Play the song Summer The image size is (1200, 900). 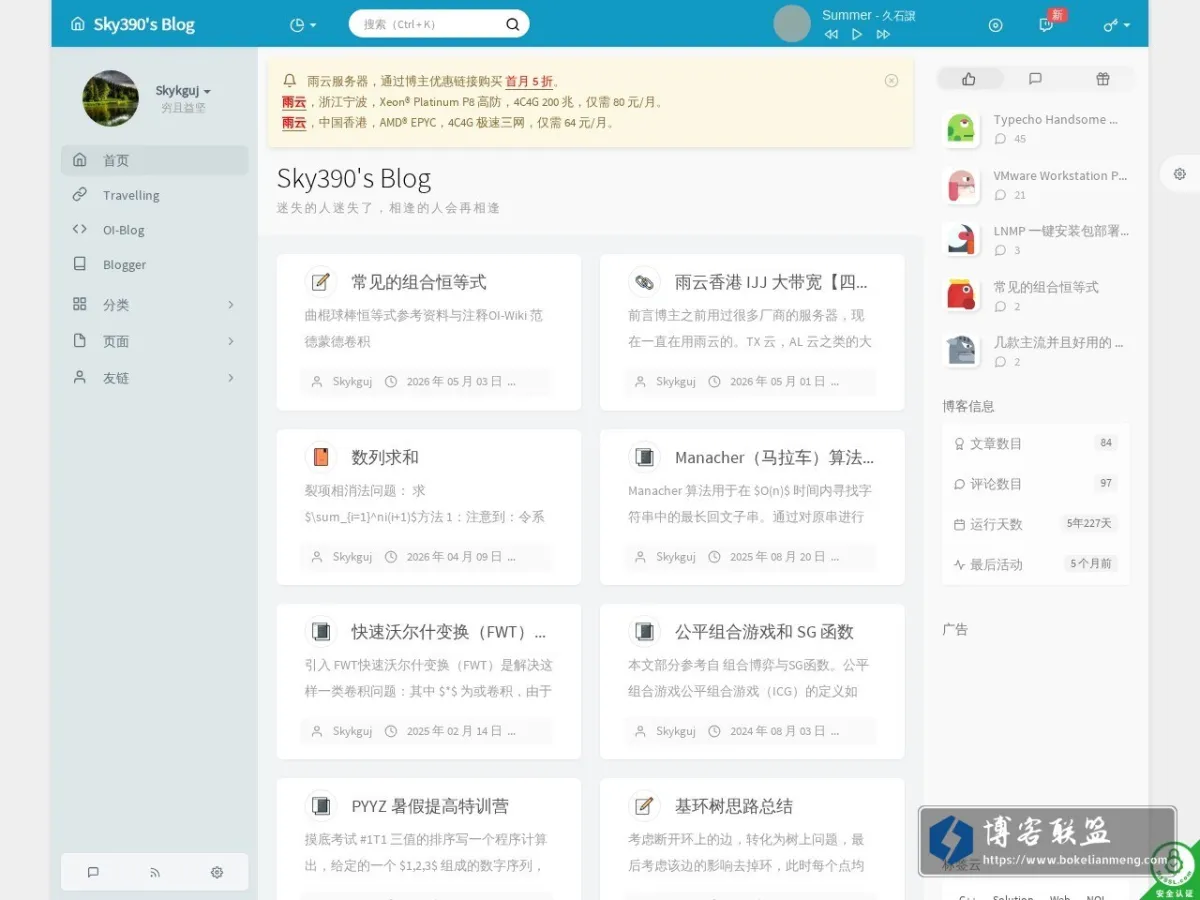point(857,34)
